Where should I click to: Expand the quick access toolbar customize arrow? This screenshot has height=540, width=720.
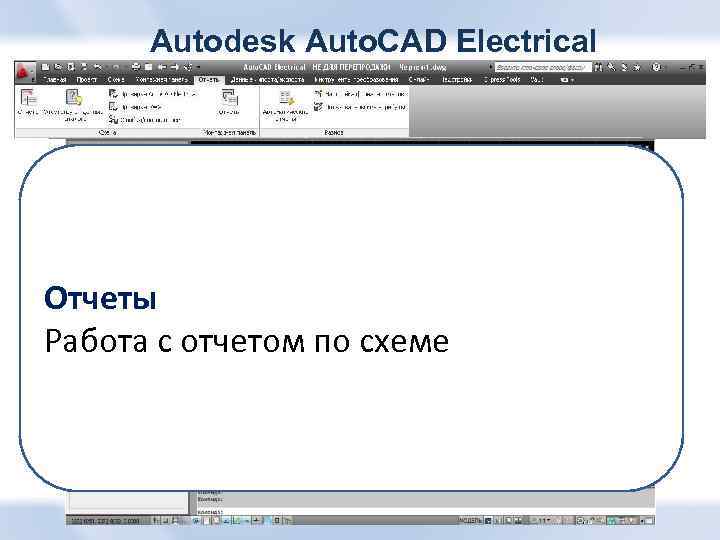198,68
